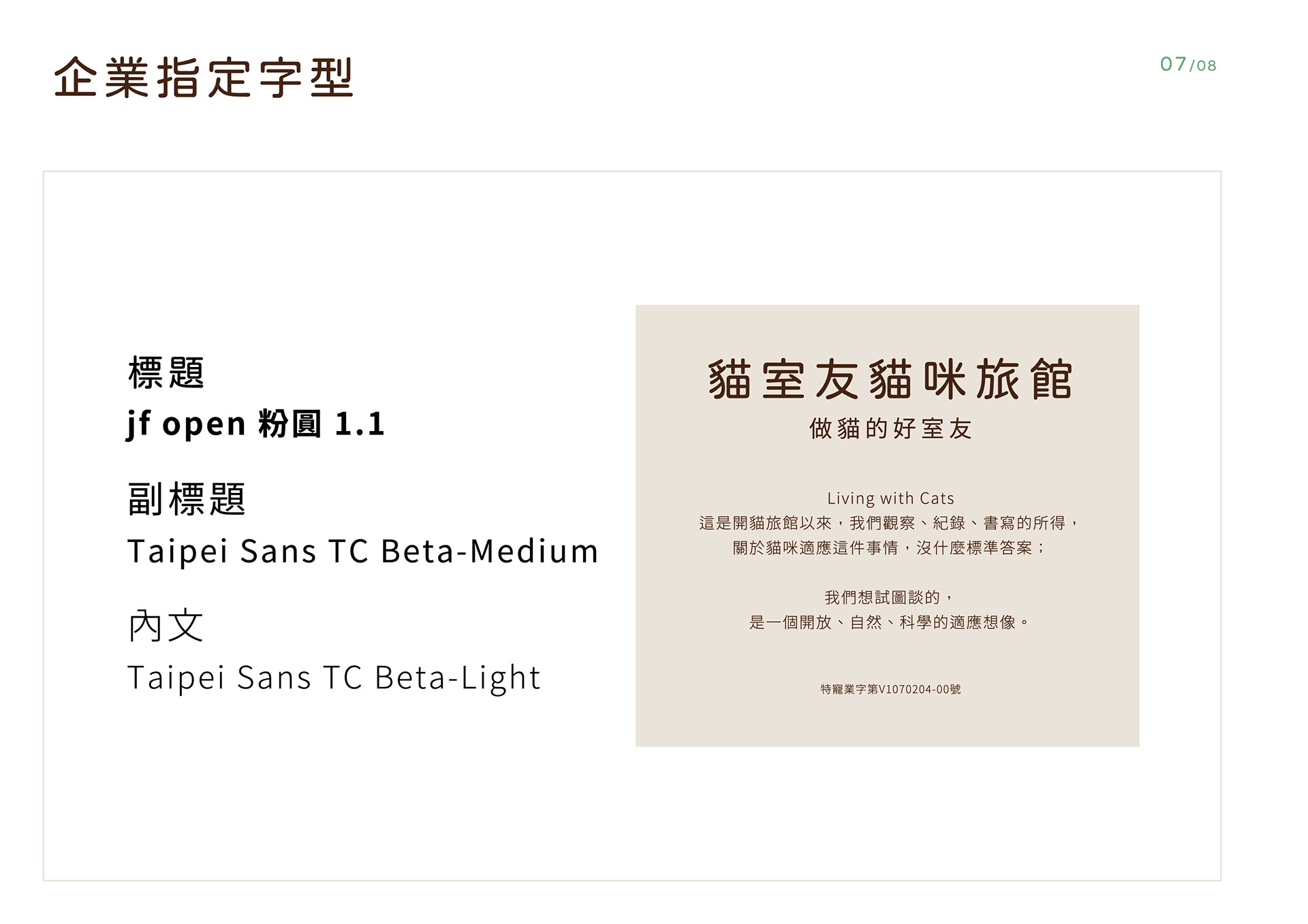Click the 做貓的好室友 sample subtitle
The height and width of the screenshot is (924, 1308).
[x=890, y=429]
